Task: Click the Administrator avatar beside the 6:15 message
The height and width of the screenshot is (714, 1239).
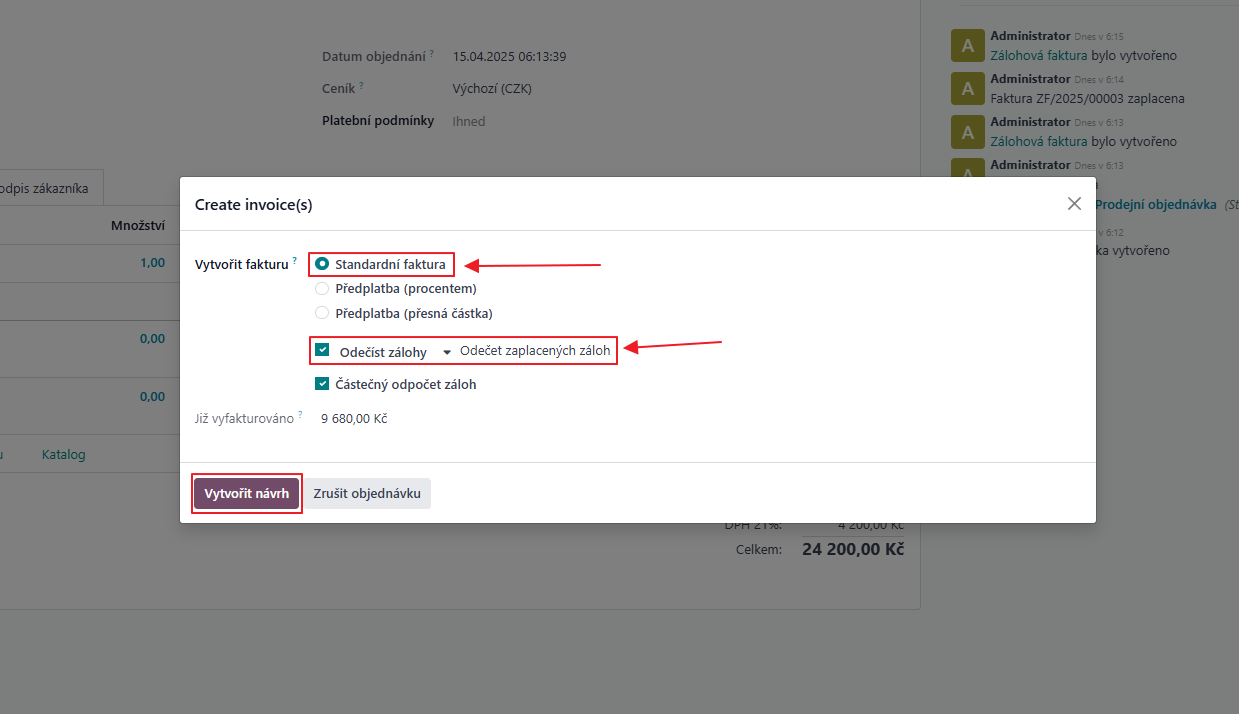Action: click(x=967, y=46)
